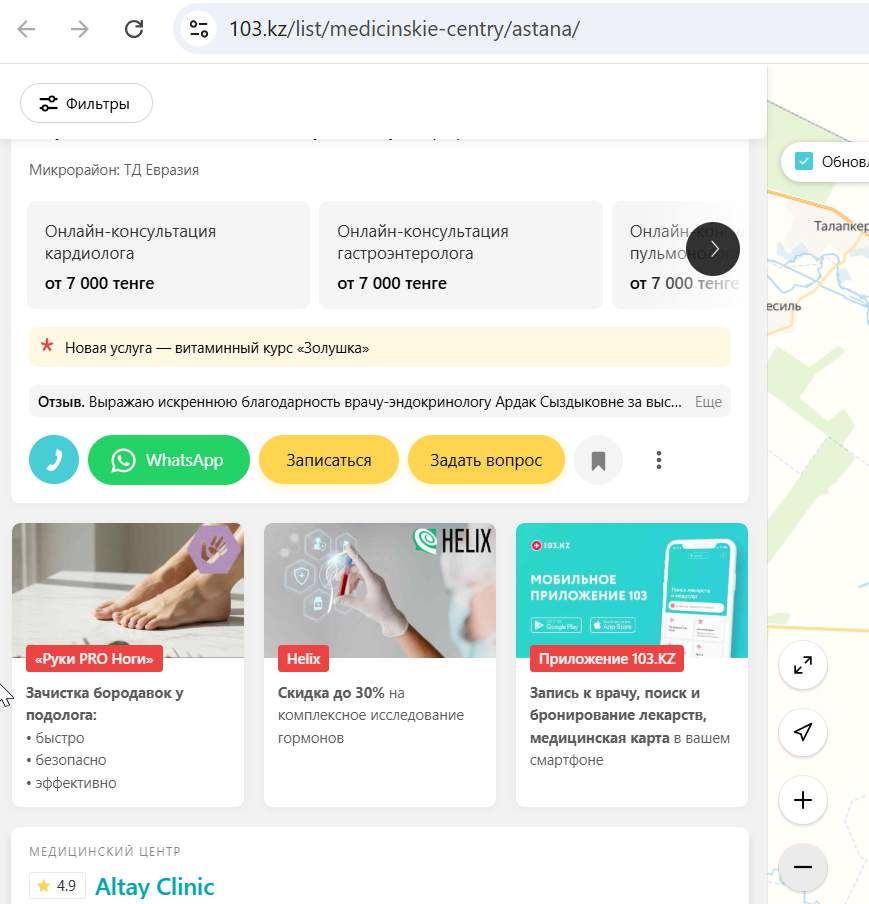Click the МЕДИЦИНСКИЙ ЦЕНТР category label
This screenshot has width=869, height=904.
(105, 852)
